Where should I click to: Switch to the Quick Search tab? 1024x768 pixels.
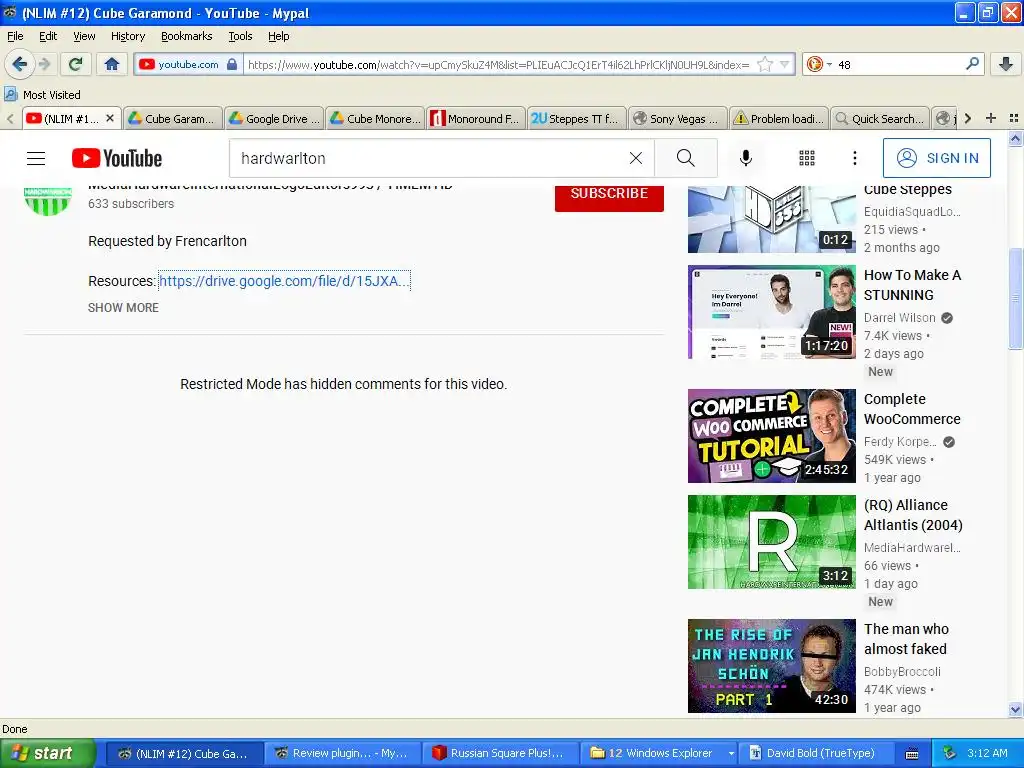(880, 118)
